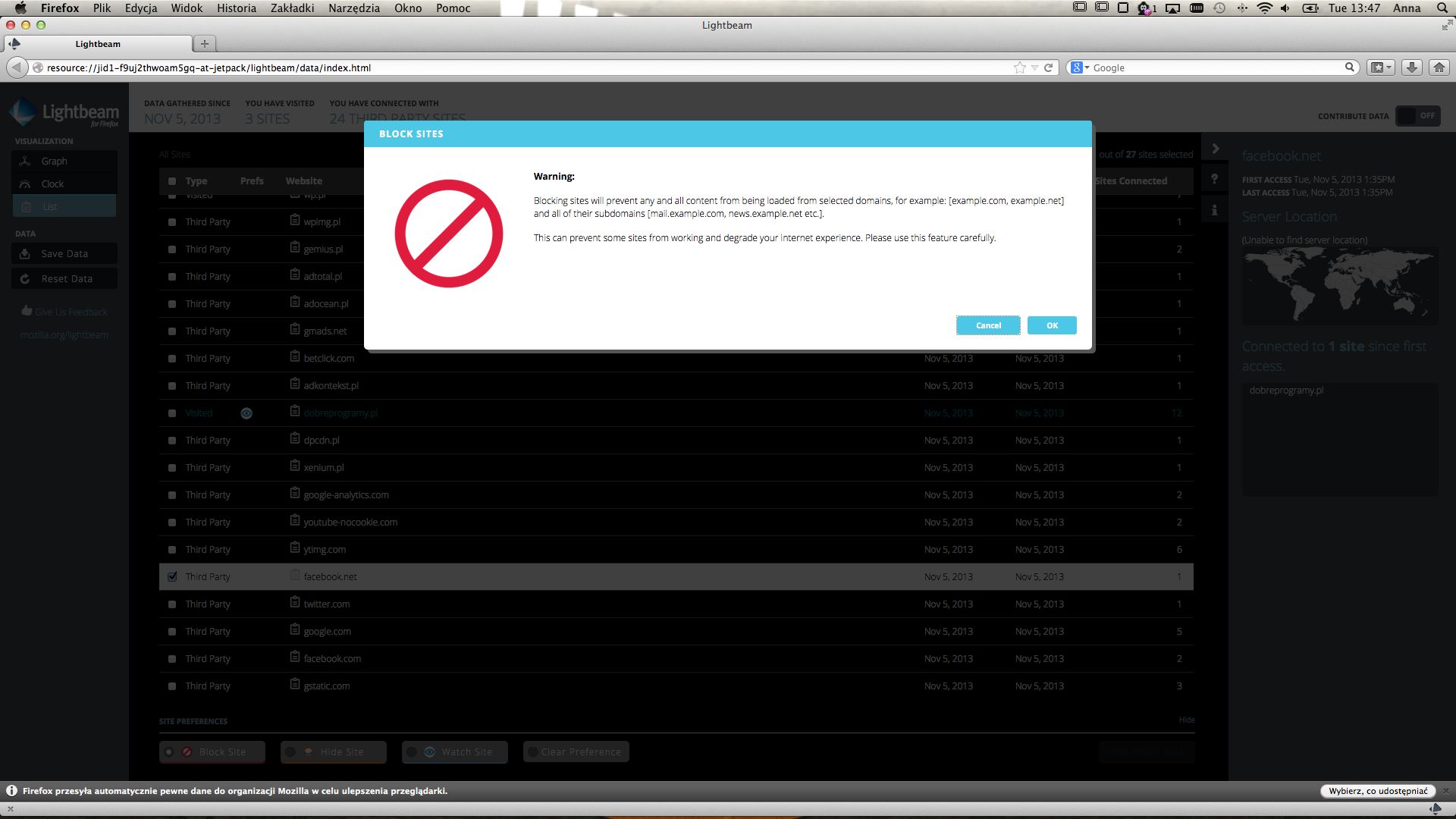This screenshot has width=1456, height=819.
Task: Click the site icon beside gstatic.com
Action: coord(295,684)
